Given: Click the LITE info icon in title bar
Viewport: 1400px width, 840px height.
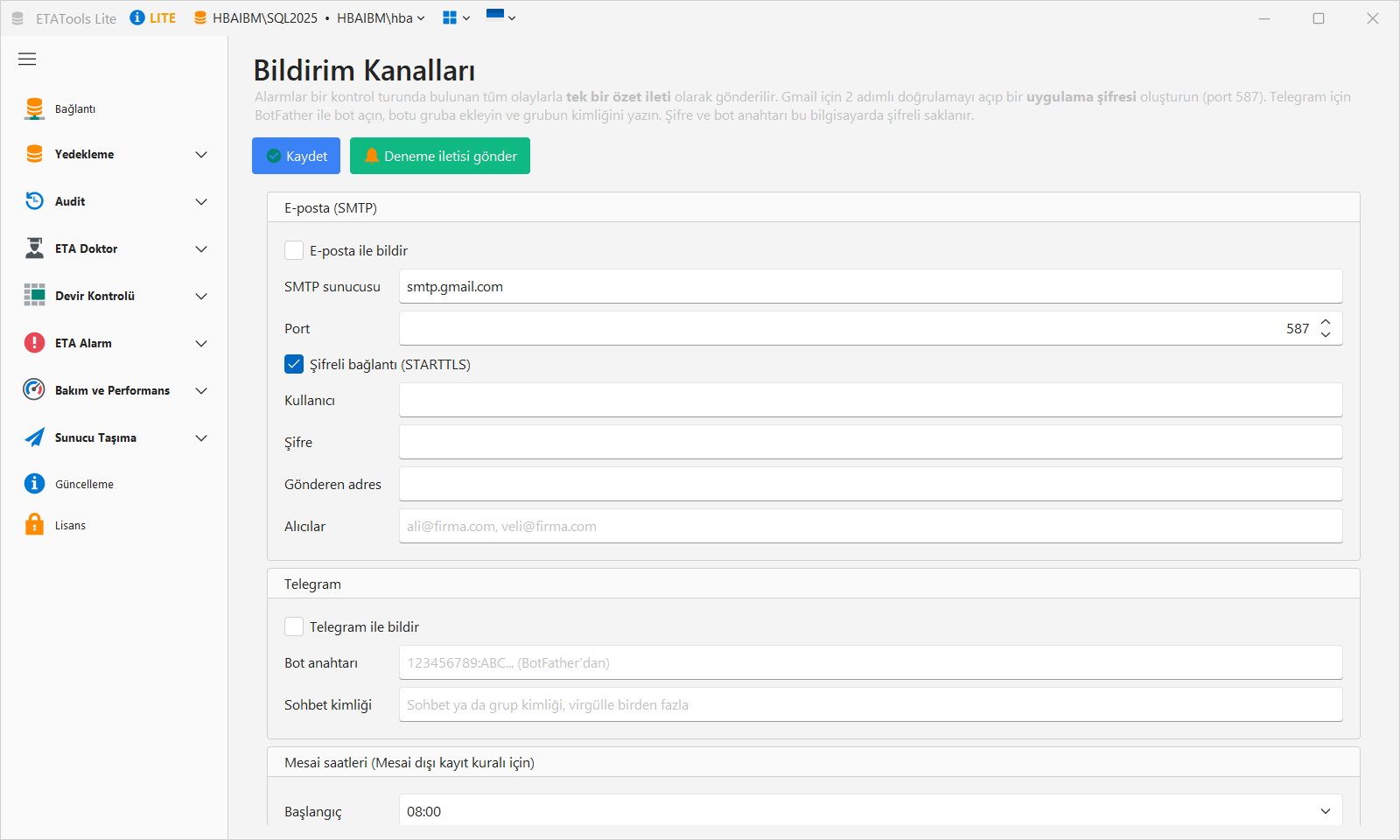Looking at the screenshot, I should tap(137, 17).
